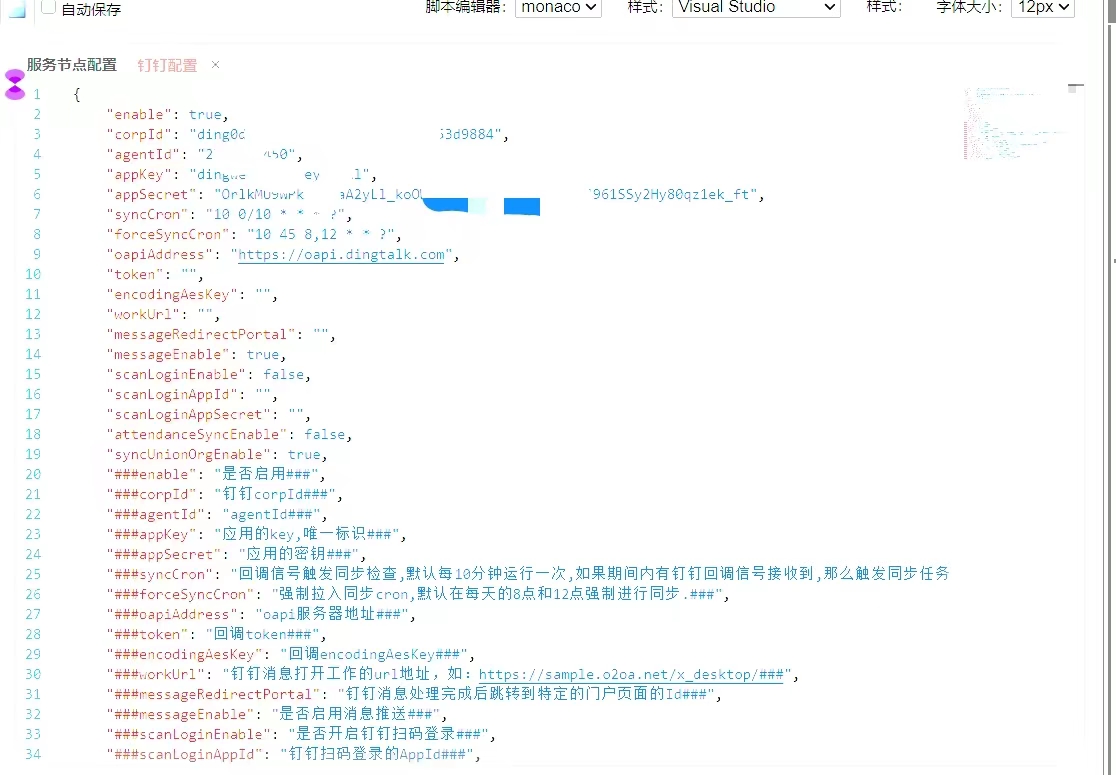Image resolution: width=1116 pixels, height=775 pixels.
Task: Click the "messageEnable" true value
Action: [x=263, y=354]
